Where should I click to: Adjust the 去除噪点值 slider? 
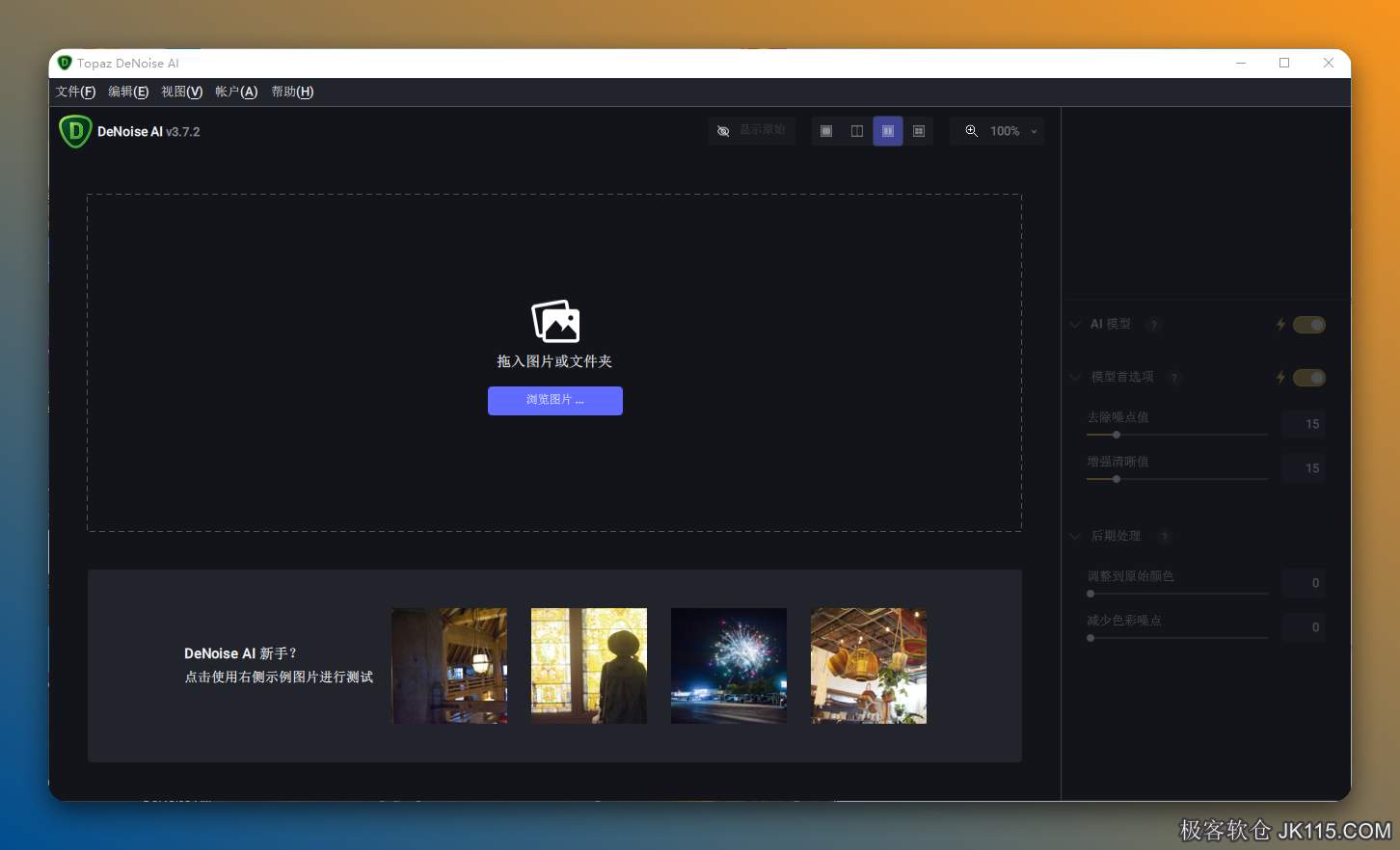pyautogui.click(x=1177, y=435)
